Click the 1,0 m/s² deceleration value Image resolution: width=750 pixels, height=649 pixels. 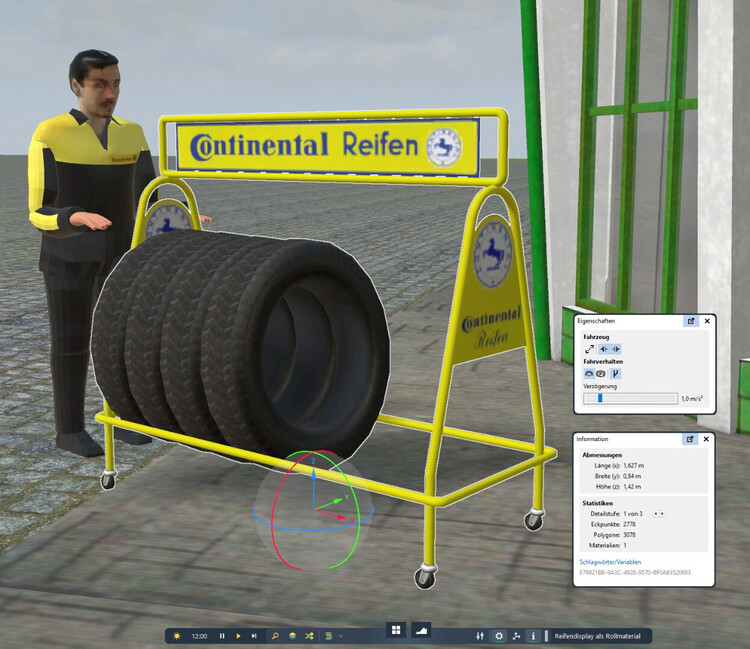692,398
